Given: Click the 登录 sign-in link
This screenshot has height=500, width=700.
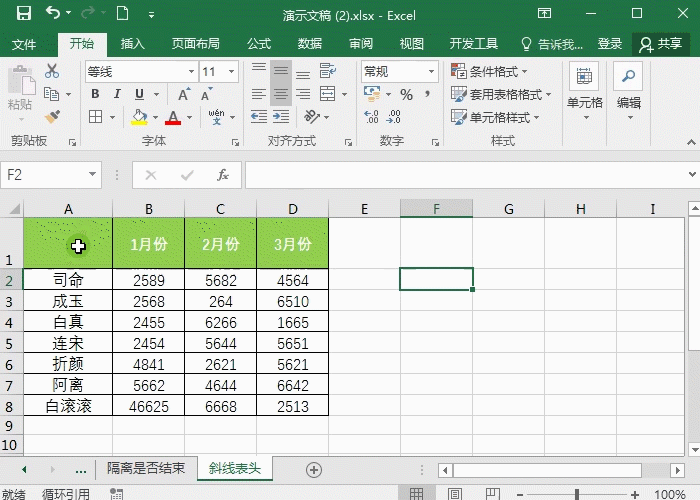Looking at the screenshot, I should pyautogui.click(x=610, y=44).
